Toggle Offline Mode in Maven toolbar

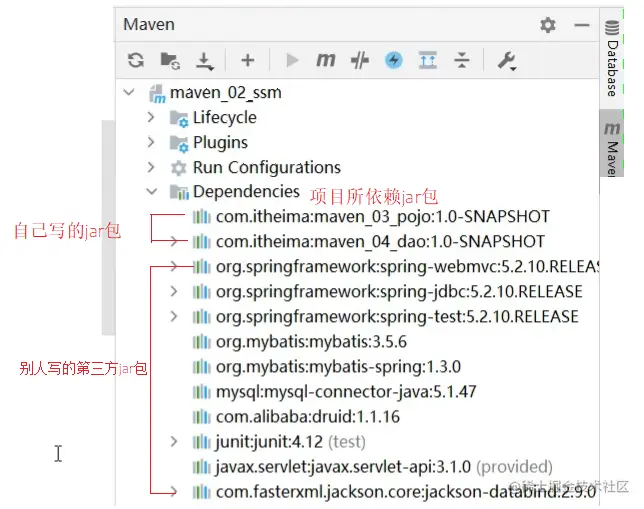pos(360,61)
